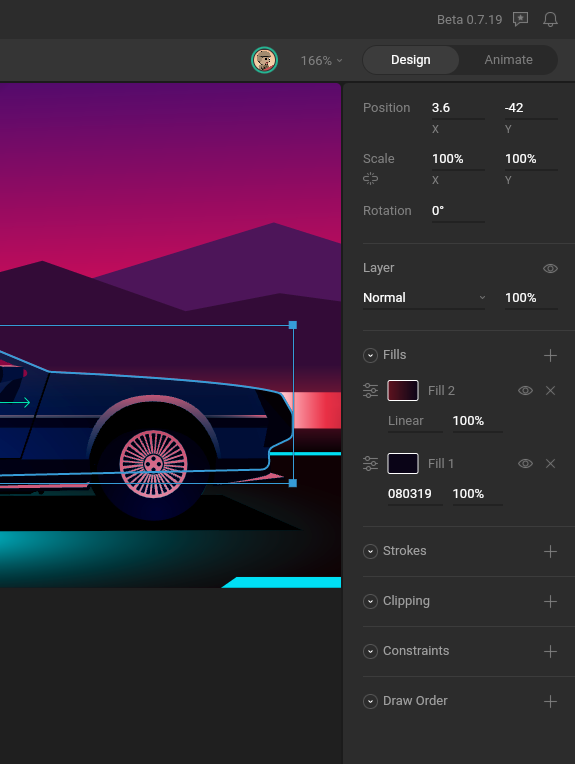Viewport: 575px width, 764px height.
Task: Add a new stroke with plus icon
Action: click(550, 551)
